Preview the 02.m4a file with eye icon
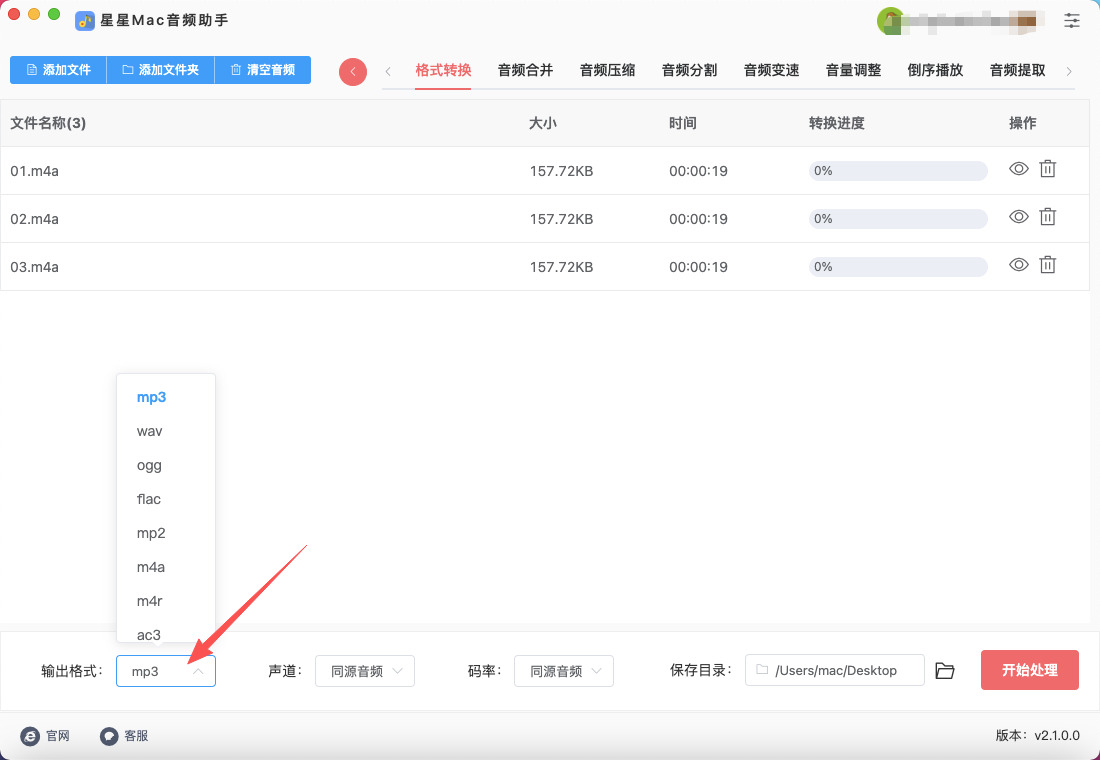 click(1019, 217)
